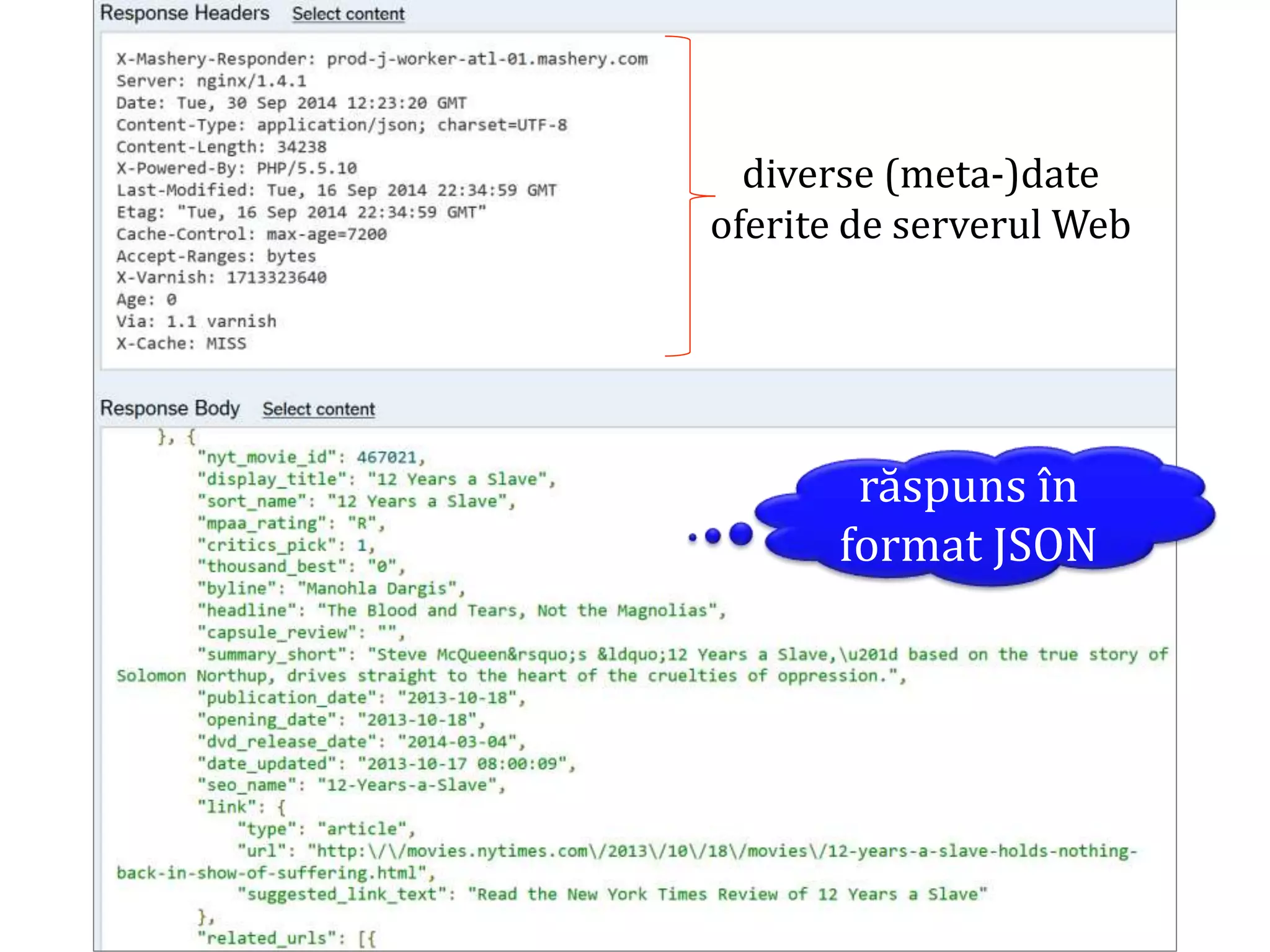Click the Response Headers section title

[x=184, y=13]
